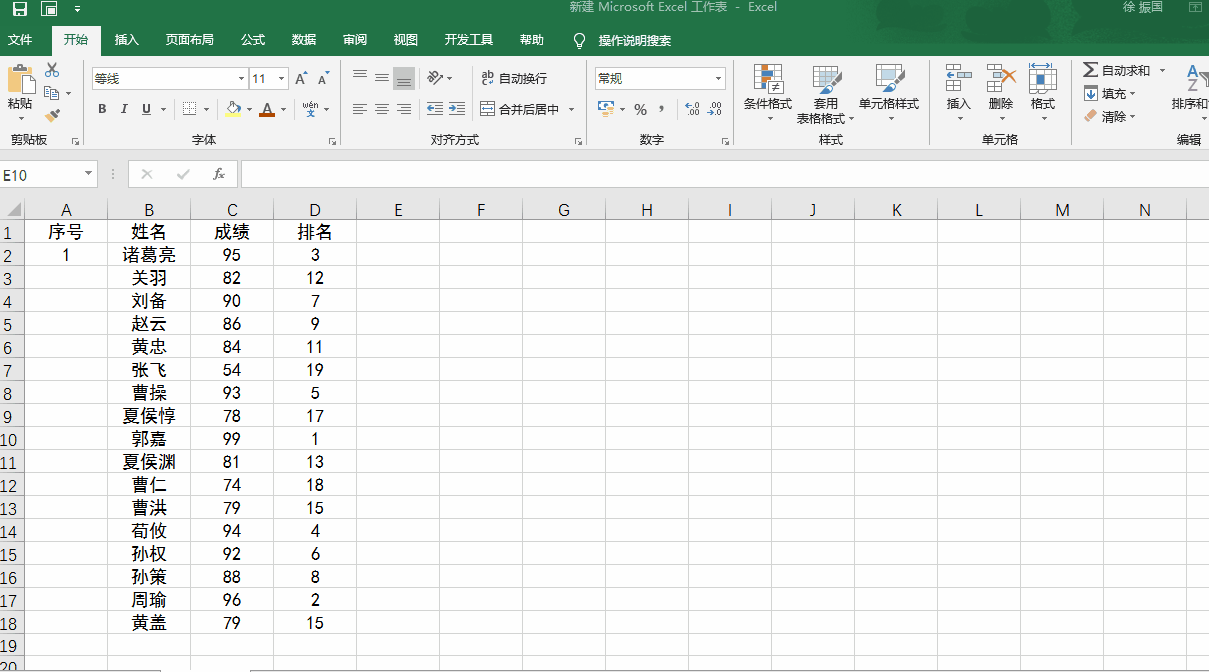The image size is (1209, 672).
Task: Click the Decrease Indent icon
Action: (434, 109)
